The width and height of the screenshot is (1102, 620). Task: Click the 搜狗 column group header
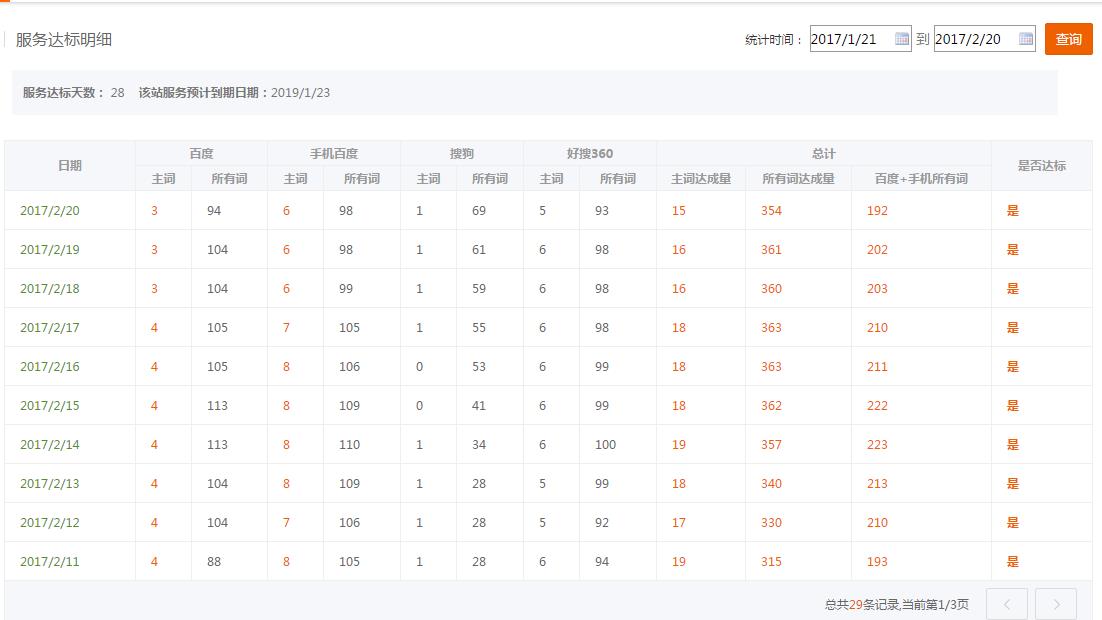tap(462, 153)
